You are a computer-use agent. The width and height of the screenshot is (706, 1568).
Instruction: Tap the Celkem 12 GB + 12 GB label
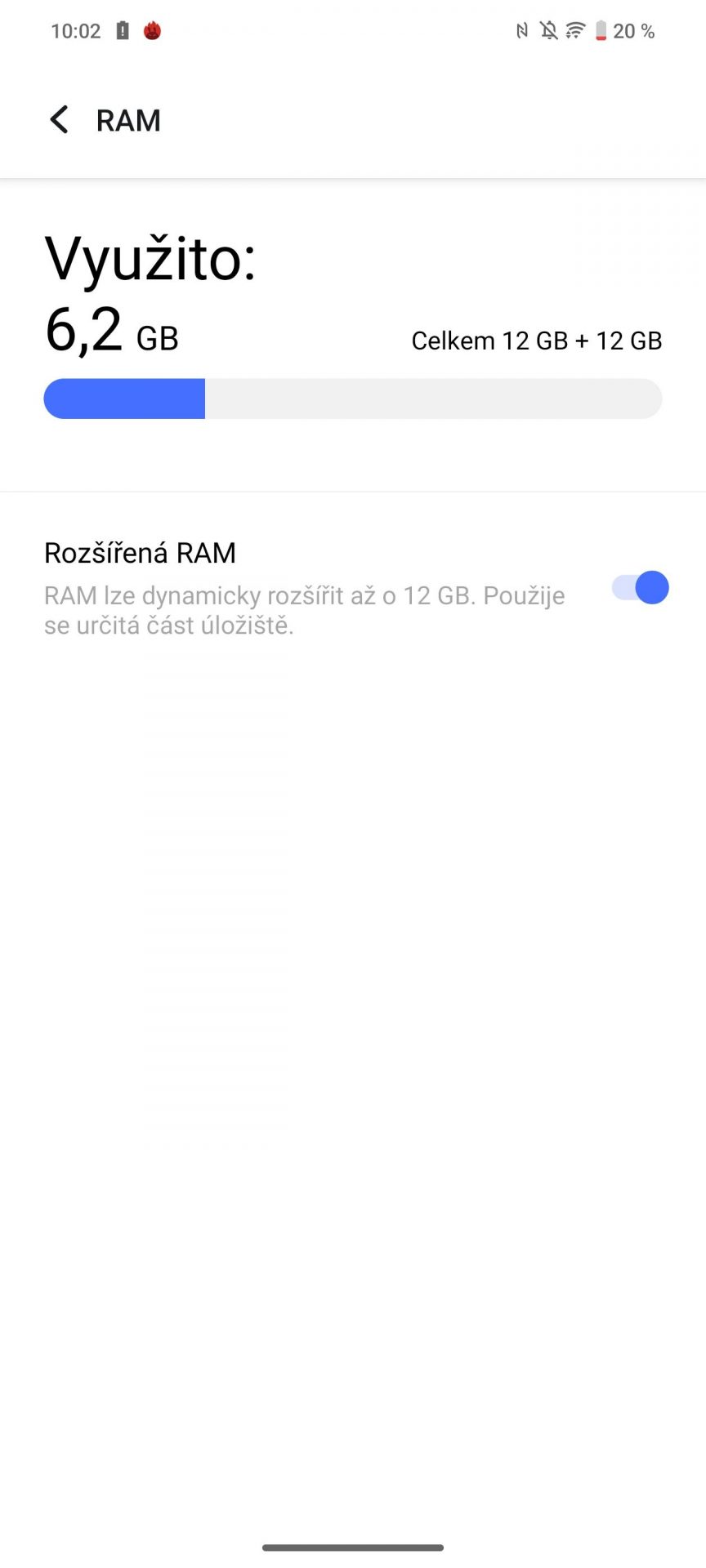(x=536, y=341)
